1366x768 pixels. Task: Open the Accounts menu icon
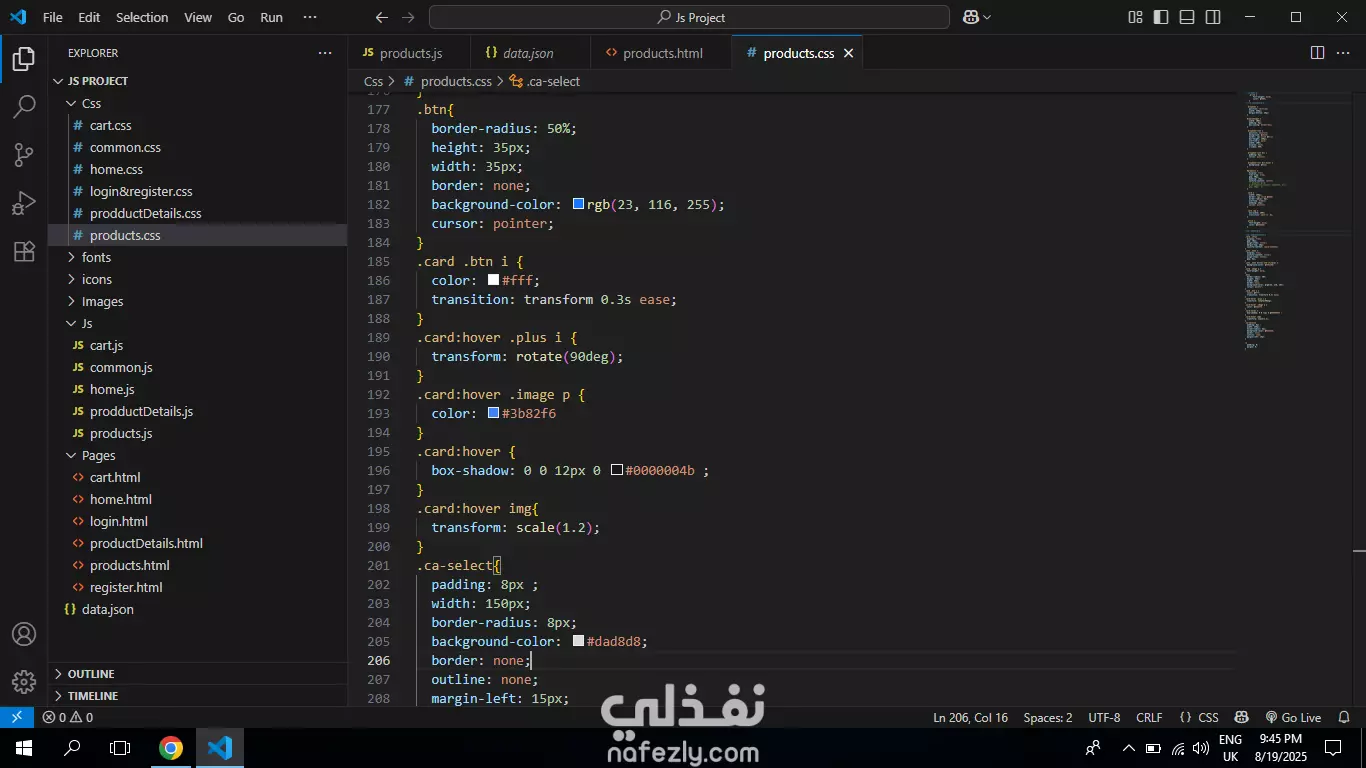[x=24, y=634]
